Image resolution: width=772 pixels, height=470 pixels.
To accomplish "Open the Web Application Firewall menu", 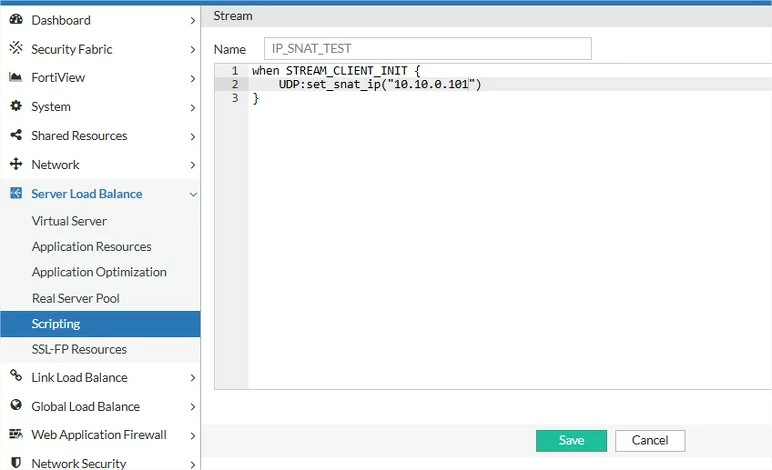I will [x=100, y=435].
